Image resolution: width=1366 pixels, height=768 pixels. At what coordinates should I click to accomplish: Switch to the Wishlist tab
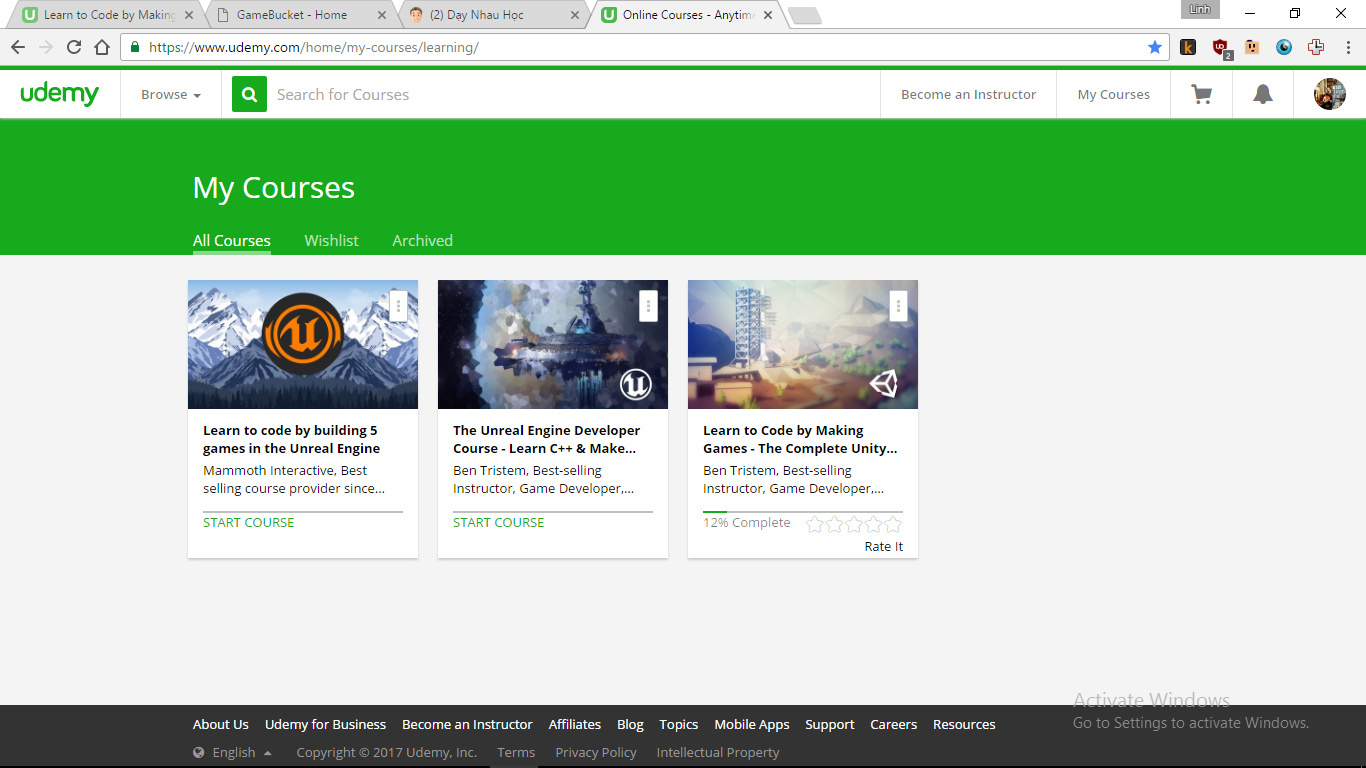(x=331, y=241)
